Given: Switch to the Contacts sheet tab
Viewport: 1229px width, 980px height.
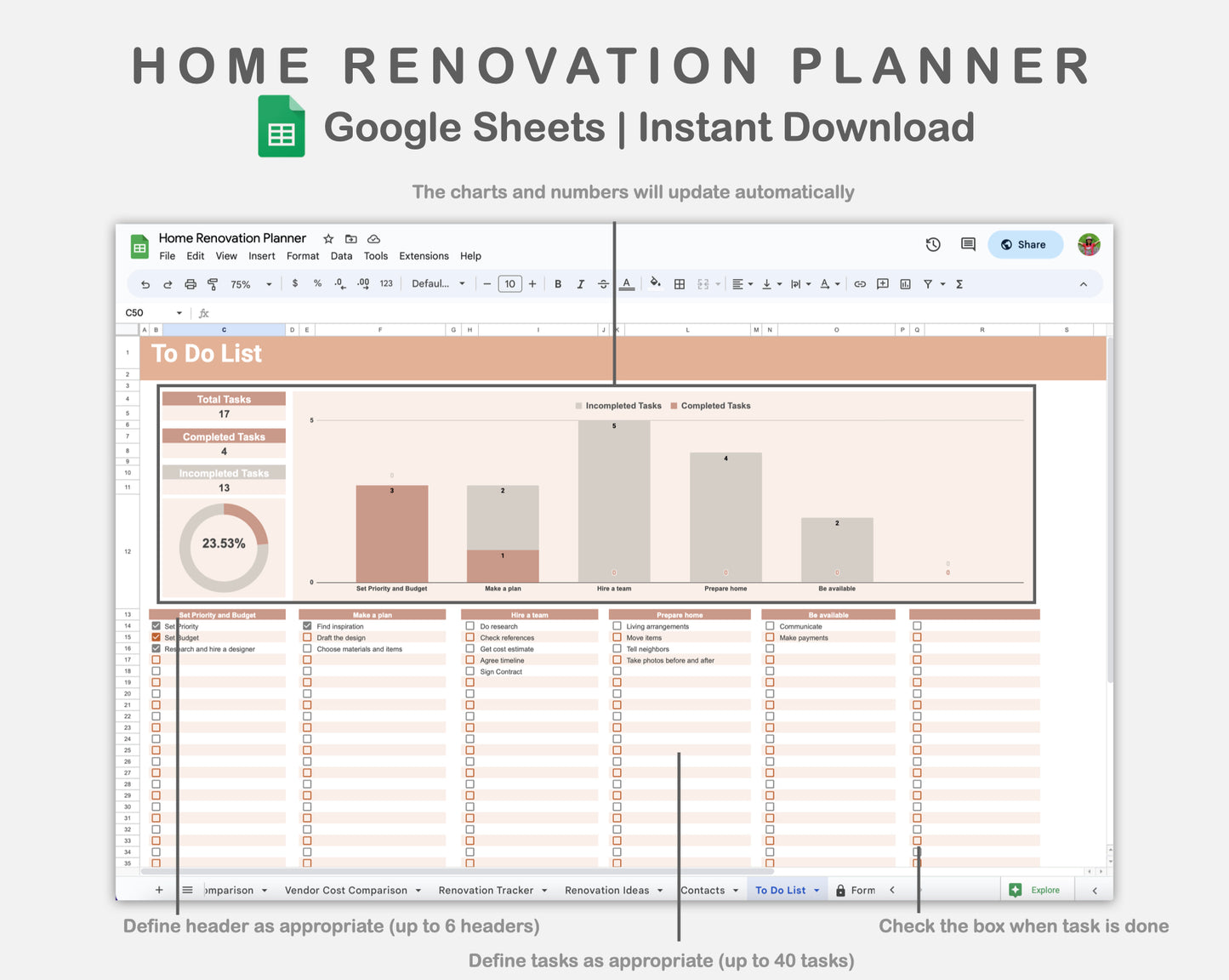Looking at the screenshot, I should coord(704,890).
